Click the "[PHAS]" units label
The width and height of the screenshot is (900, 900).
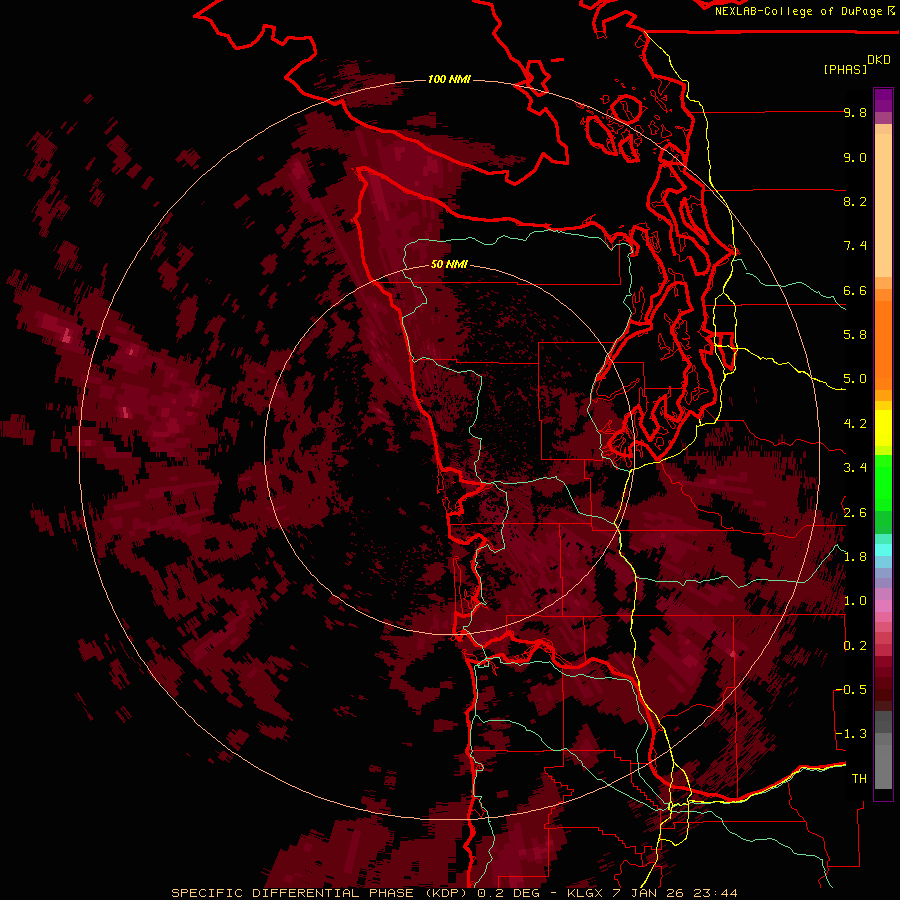click(x=845, y=69)
